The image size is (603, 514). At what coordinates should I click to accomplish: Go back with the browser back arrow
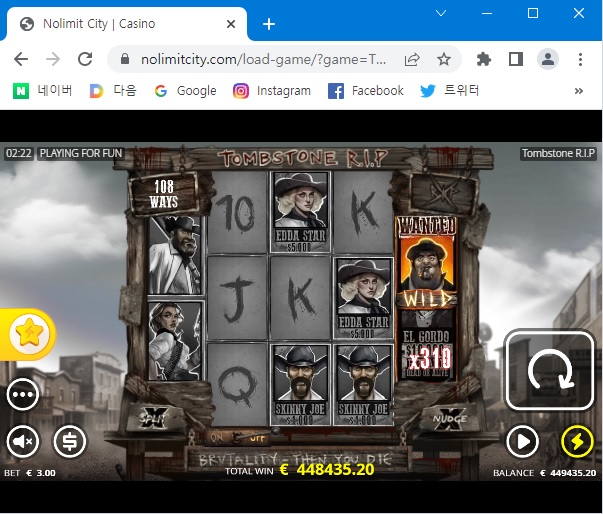click(x=21, y=59)
